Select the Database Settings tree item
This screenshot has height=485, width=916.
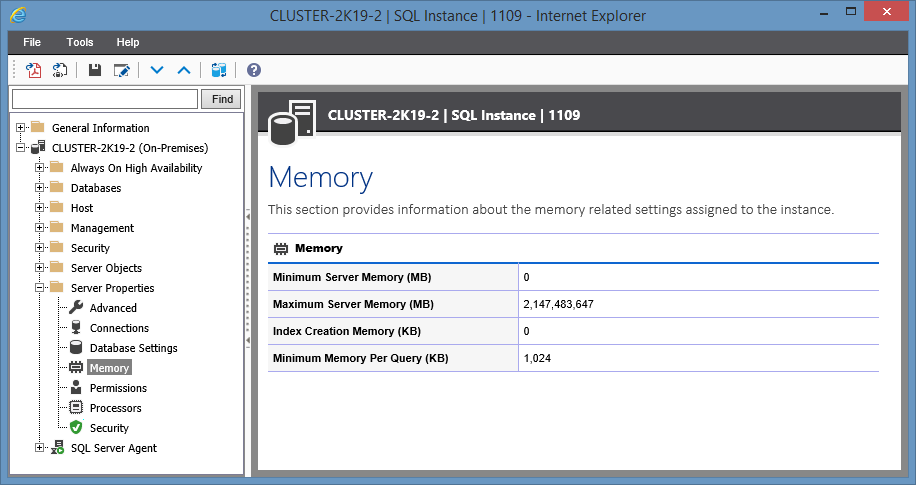point(133,348)
